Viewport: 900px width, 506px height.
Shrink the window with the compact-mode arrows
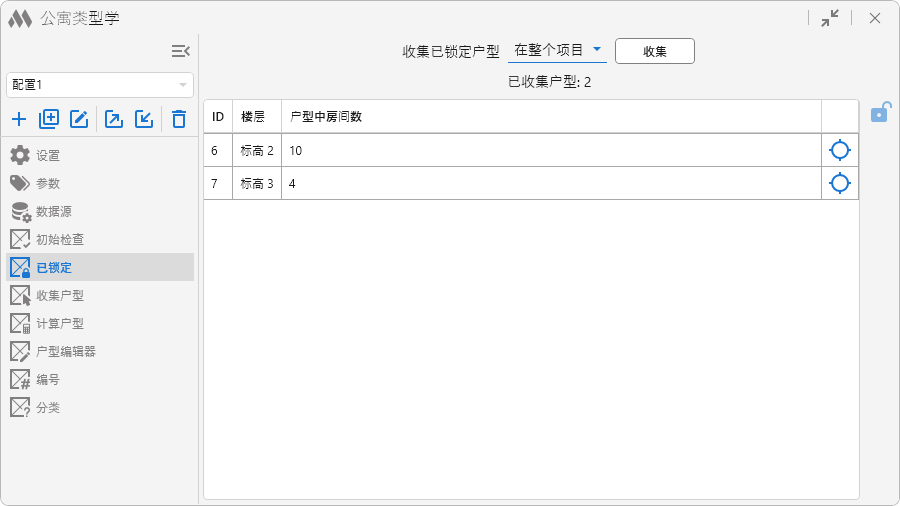[830, 18]
